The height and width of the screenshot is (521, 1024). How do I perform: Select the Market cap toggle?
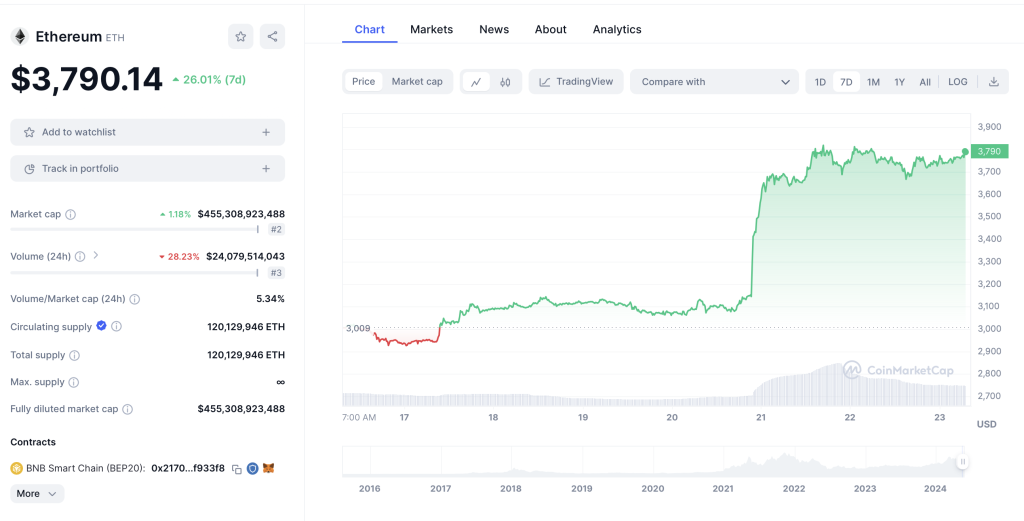click(417, 82)
